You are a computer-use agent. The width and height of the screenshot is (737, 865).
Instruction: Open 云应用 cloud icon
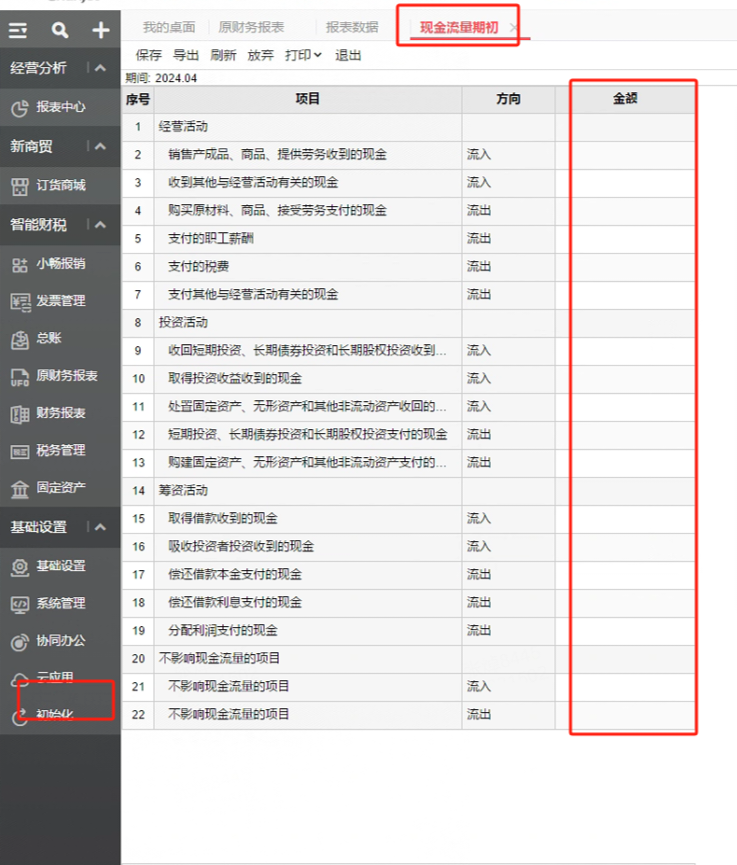(20, 680)
